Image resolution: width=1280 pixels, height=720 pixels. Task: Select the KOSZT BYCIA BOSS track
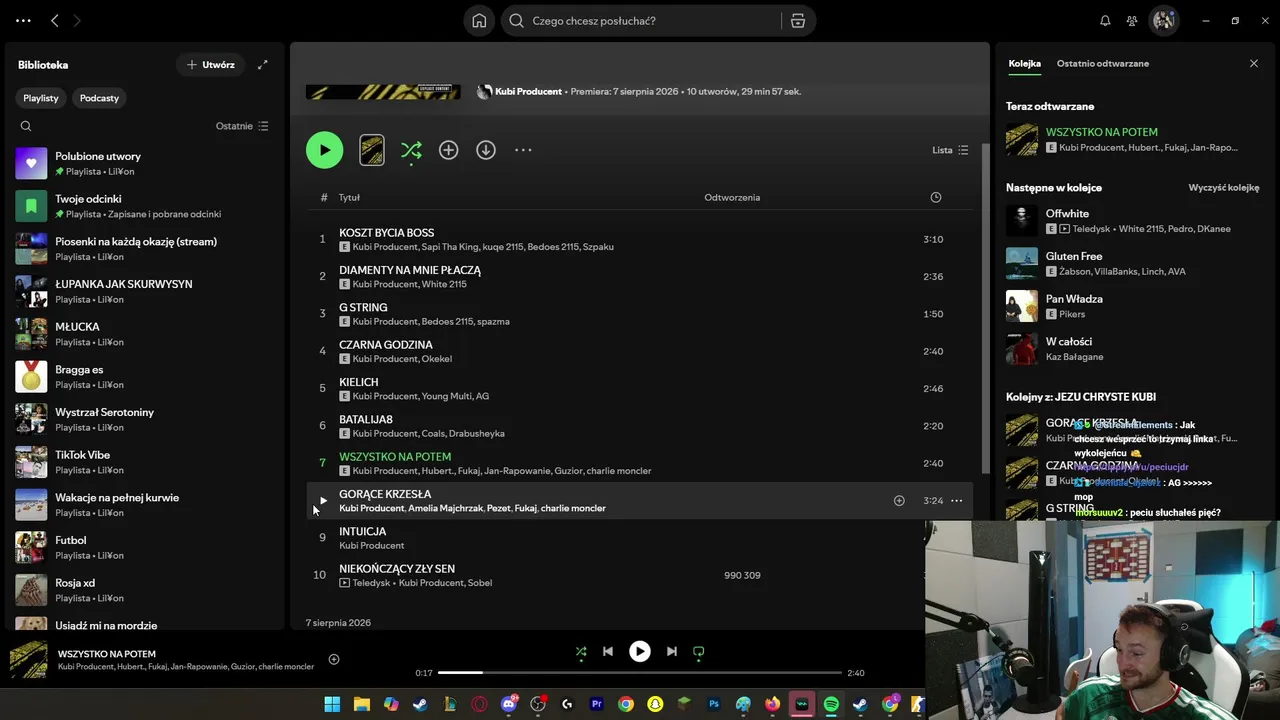[640, 239]
